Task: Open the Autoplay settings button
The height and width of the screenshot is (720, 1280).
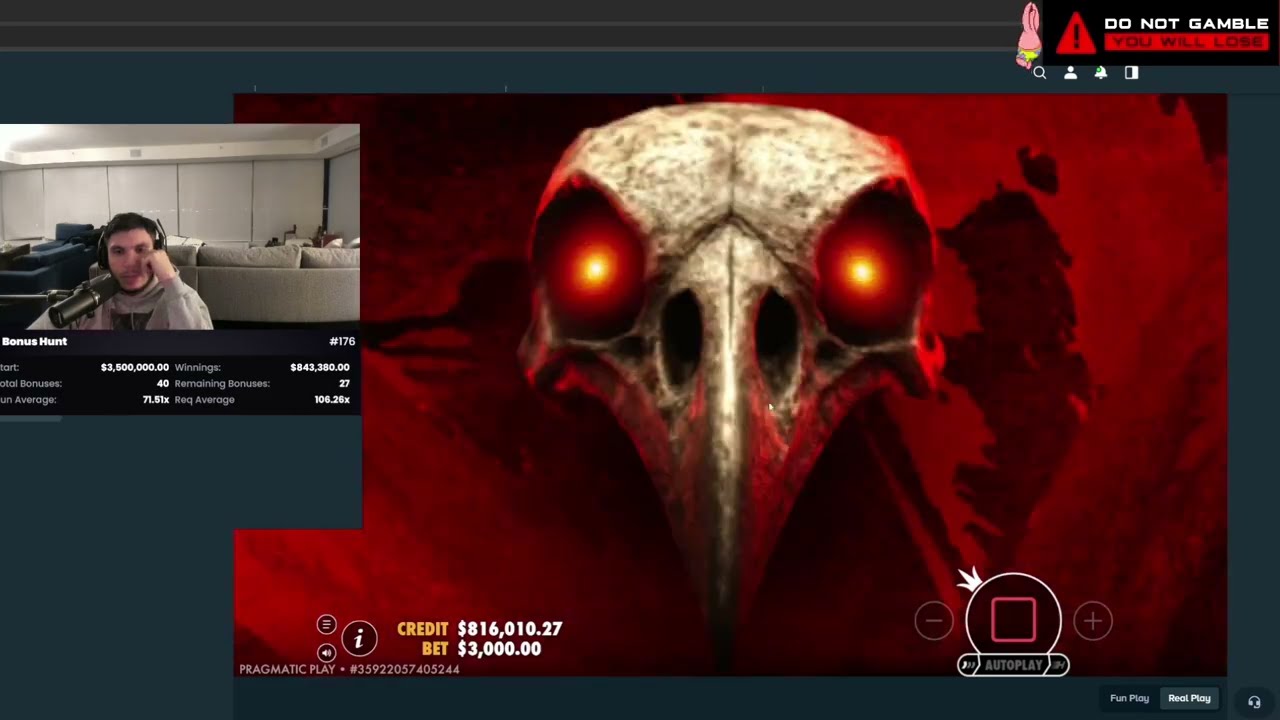Action: point(1013,665)
